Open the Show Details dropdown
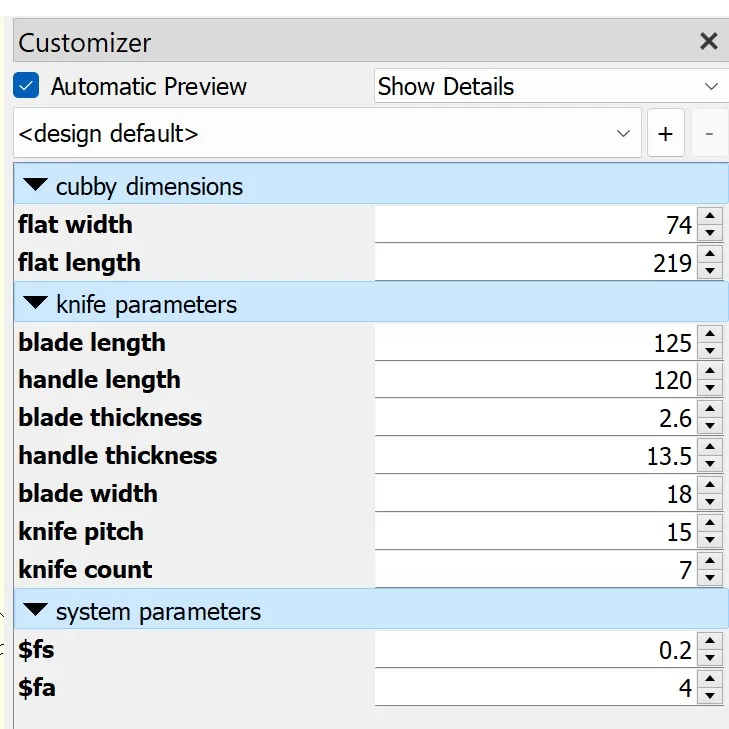Screen dimensions: 729x729 [x=548, y=87]
